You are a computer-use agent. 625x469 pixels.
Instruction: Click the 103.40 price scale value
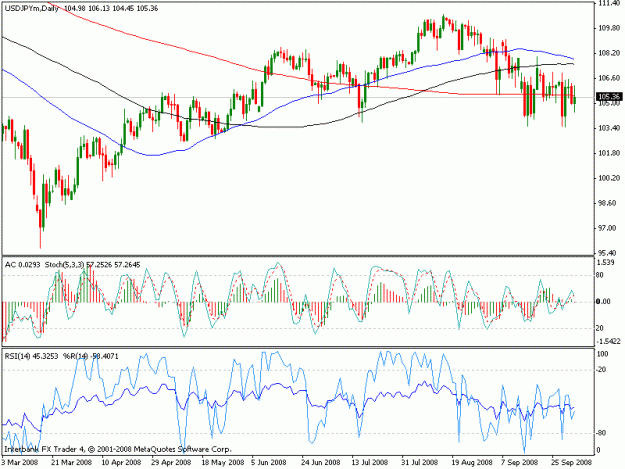(x=609, y=128)
